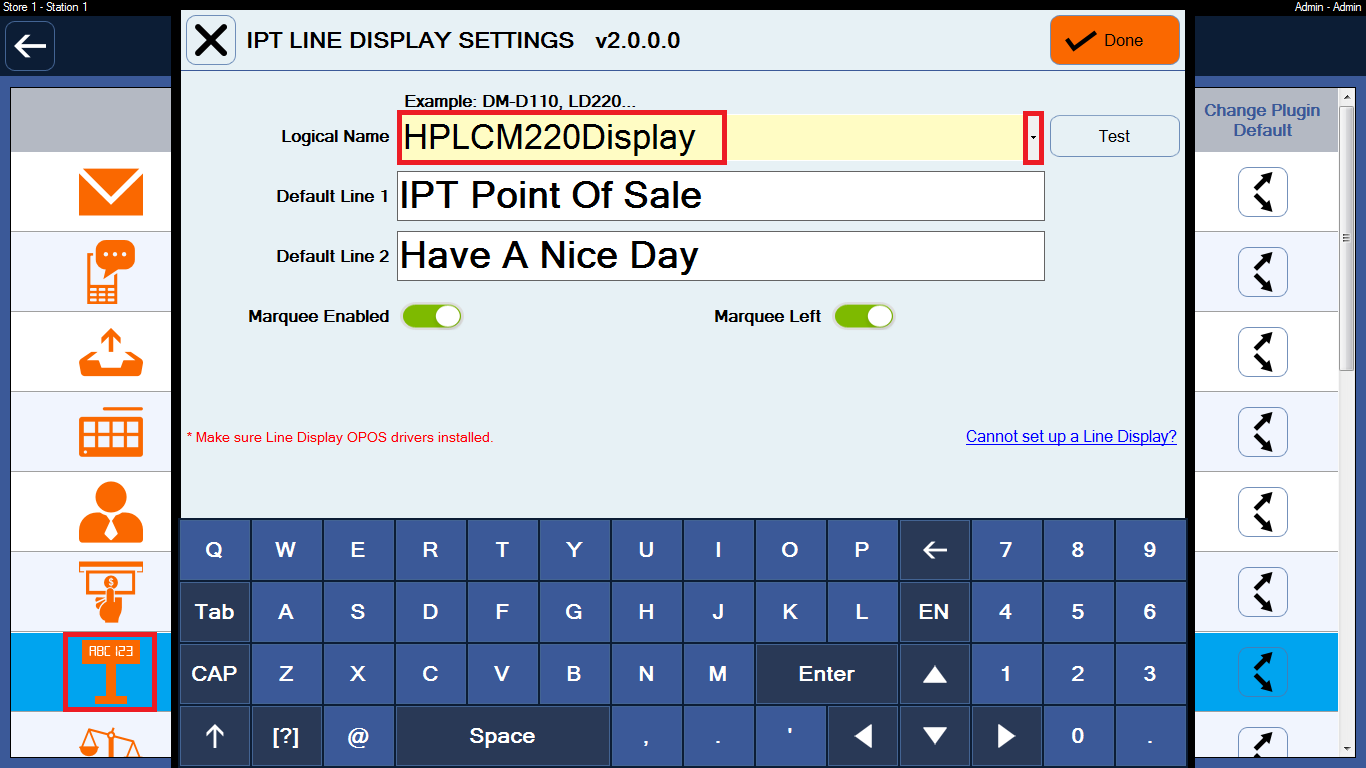The image size is (1366, 768).
Task: Select the keypad plugin icon
Action: pos(111,432)
